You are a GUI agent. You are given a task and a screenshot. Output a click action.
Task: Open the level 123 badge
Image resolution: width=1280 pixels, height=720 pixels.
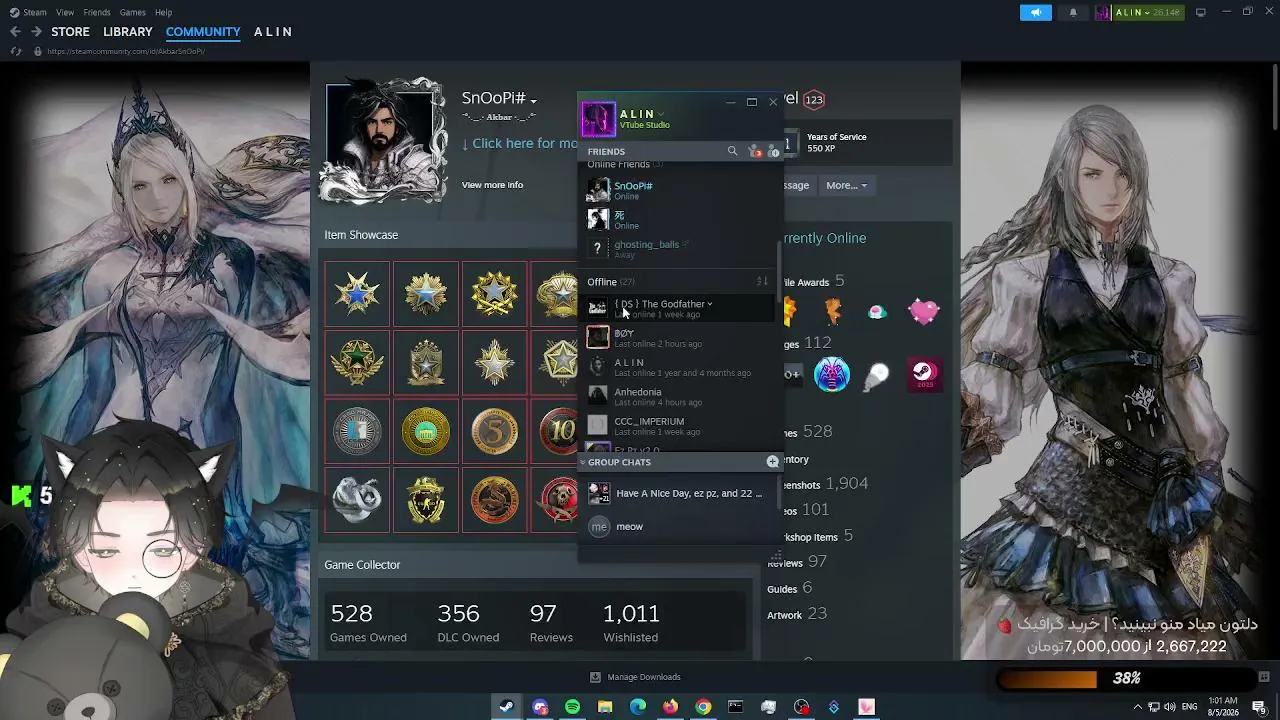[813, 100]
